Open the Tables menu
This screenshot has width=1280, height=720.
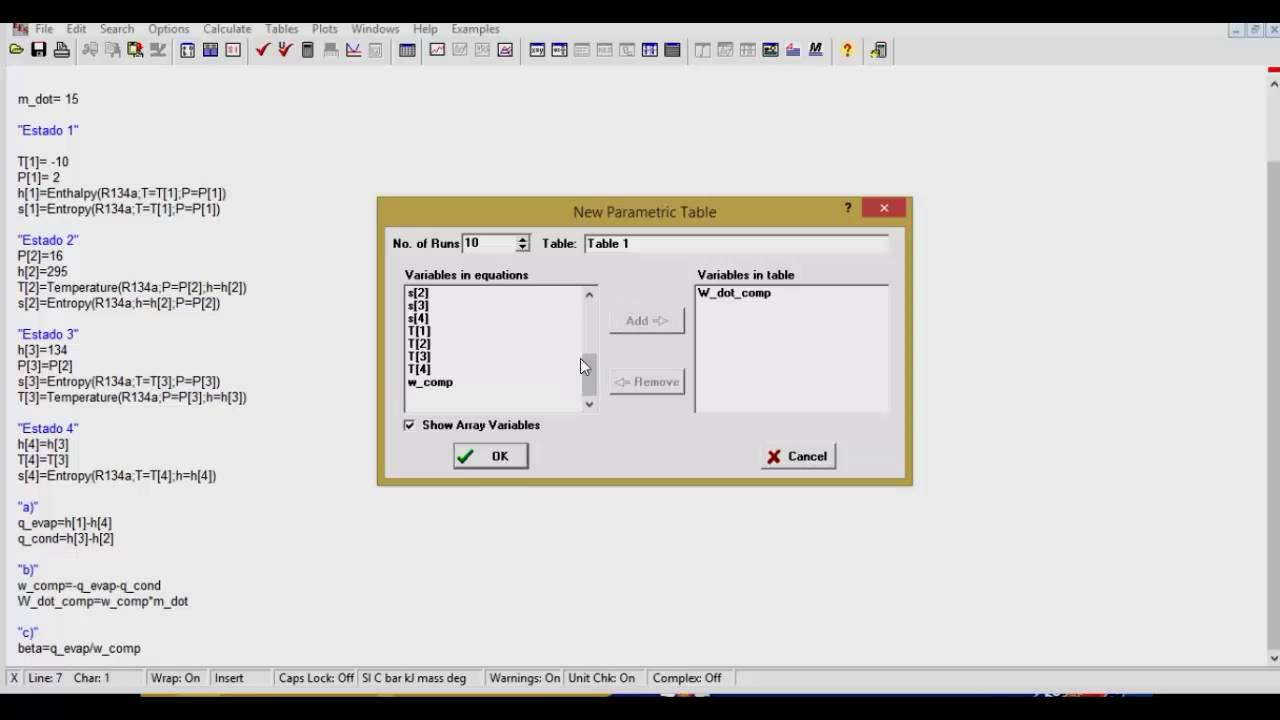[282, 29]
